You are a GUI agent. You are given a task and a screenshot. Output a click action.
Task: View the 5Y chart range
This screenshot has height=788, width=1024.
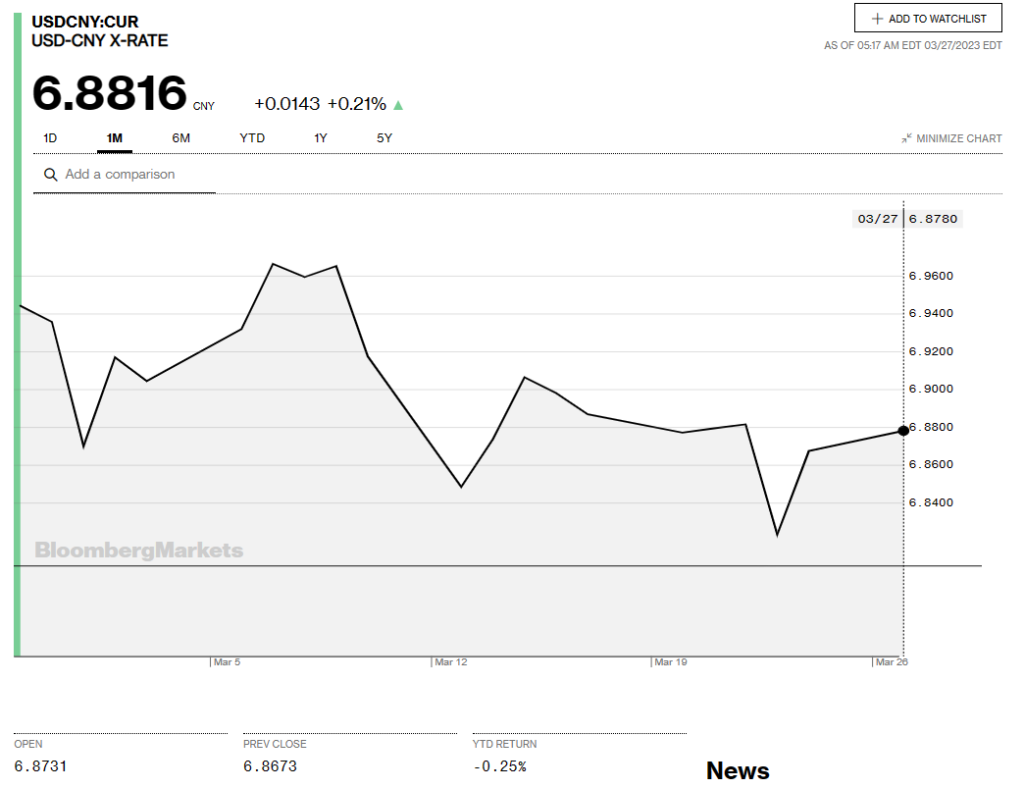[x=385, y=138]
